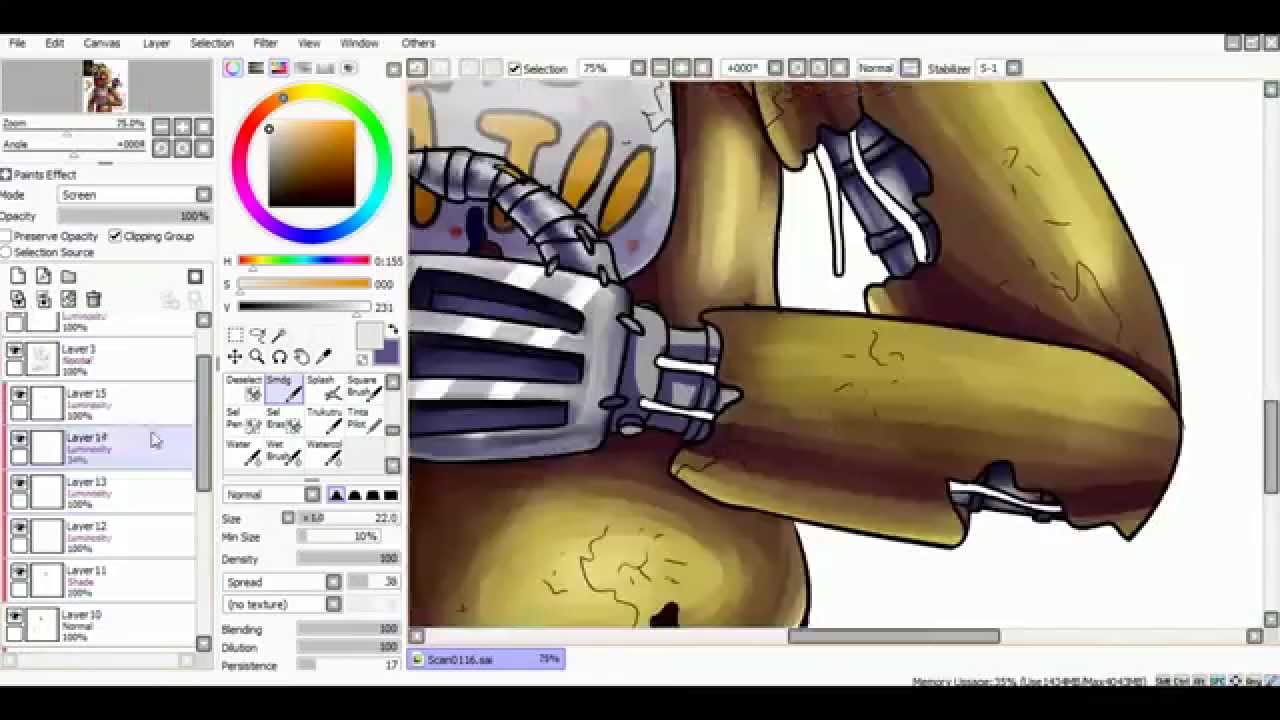Select the Smudge (Smdg) brush tool
The image size is (1280, 720).
coord(284,388)
